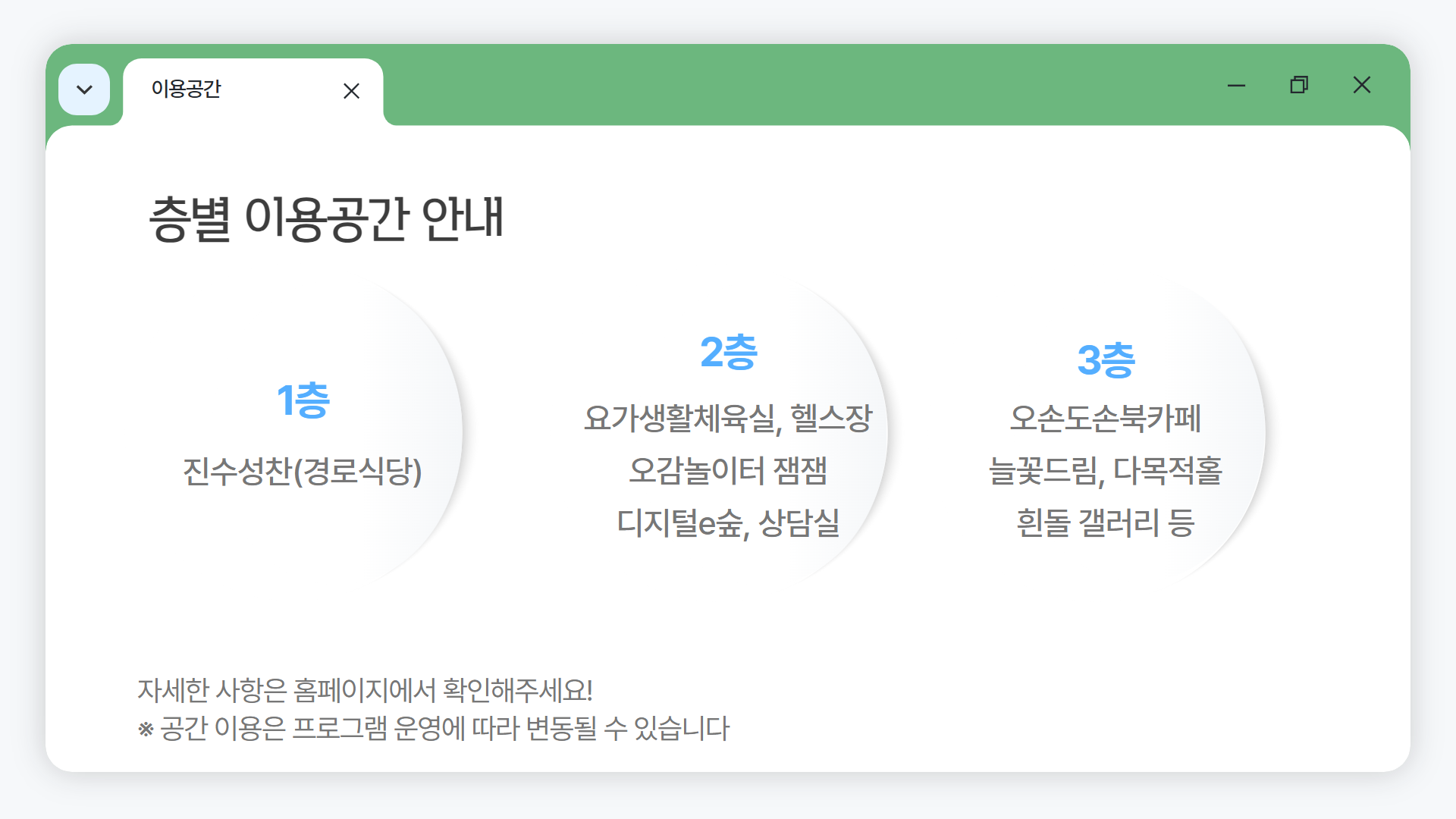Select the 이용공간 tab

[x=186, y=89]
